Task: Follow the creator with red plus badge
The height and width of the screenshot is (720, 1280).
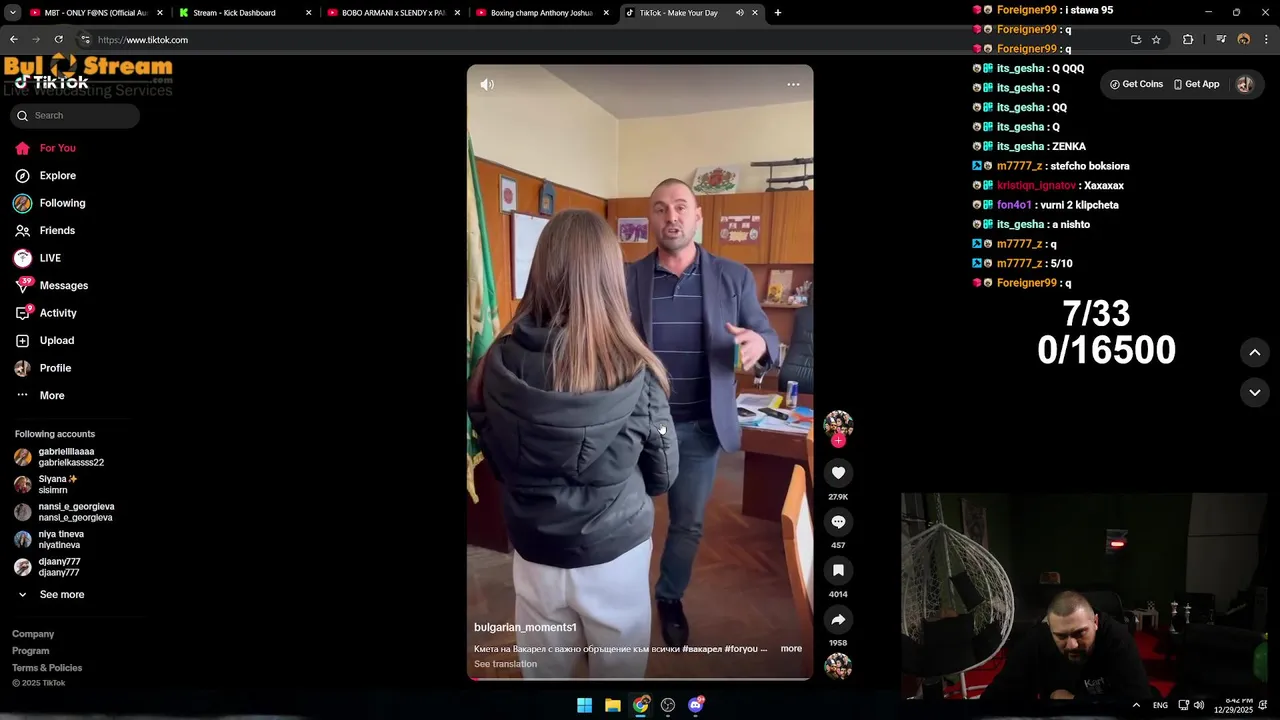Action: coord(838,441)
